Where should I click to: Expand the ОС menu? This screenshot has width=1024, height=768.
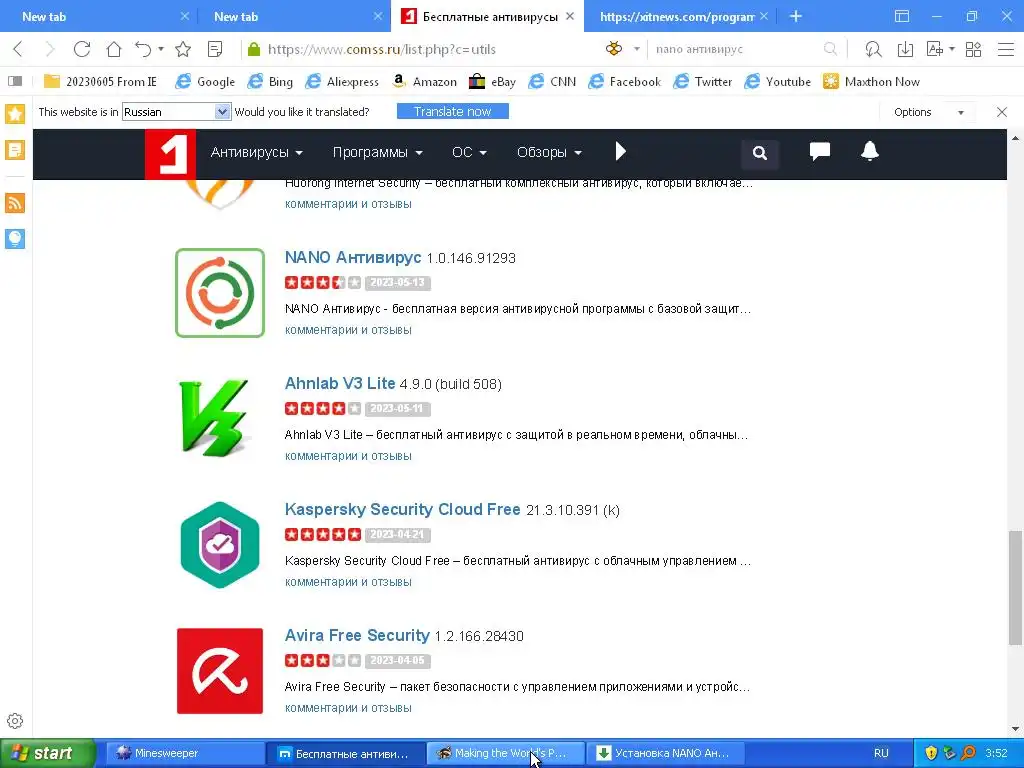point(469,152)
